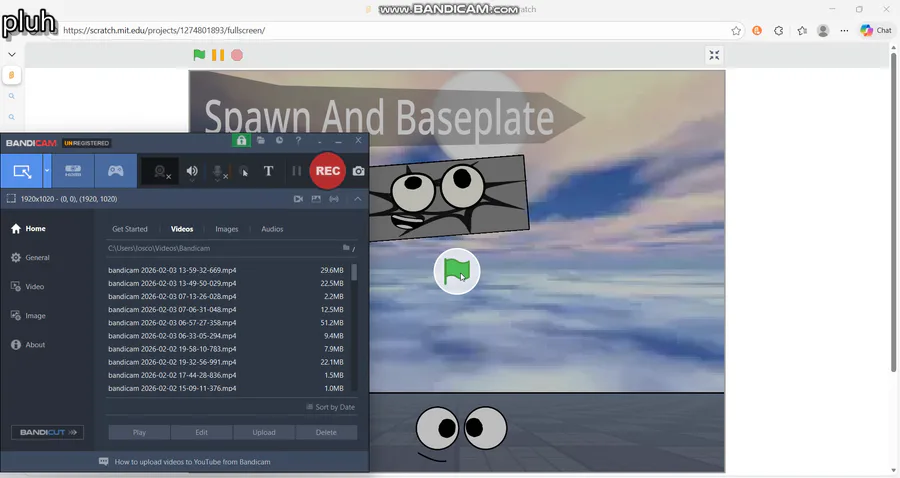
Task: Open How to upload videos to YouTube link
Action: click(192, 462)
